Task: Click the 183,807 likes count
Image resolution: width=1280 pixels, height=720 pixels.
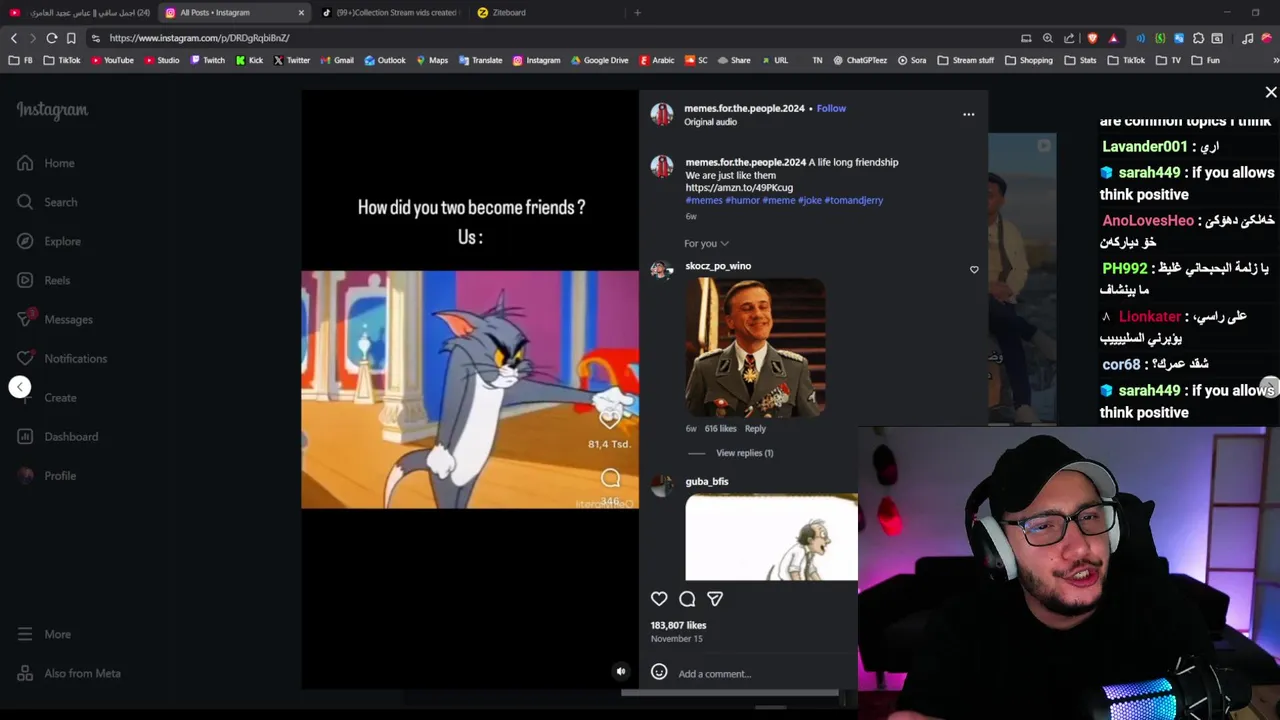Action: tap(678, 625)
